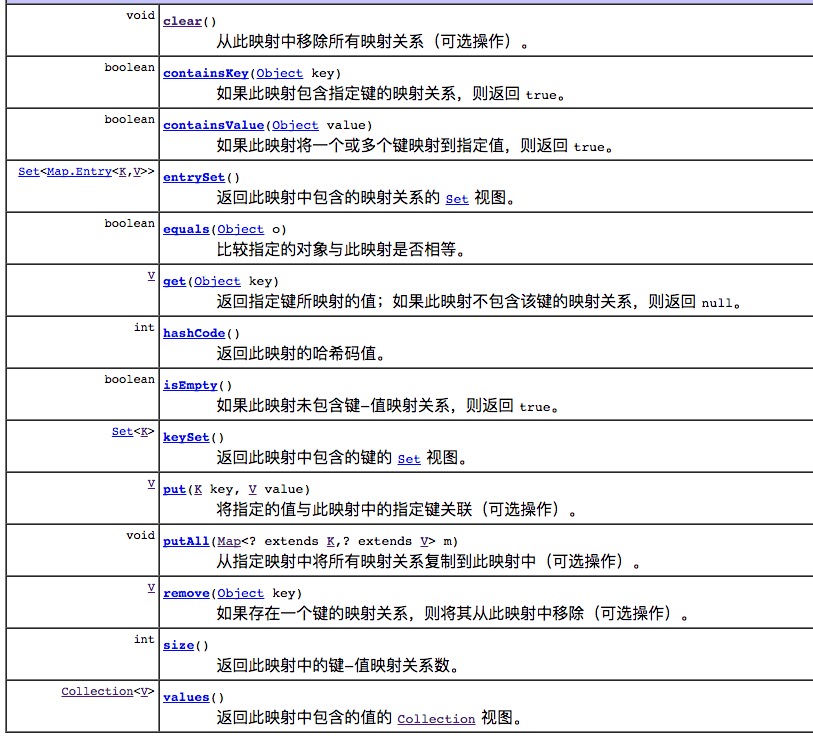Viewport: 813px width, 738px height.
Task: Open the equals method link
Action: click(x=186, y=229)
